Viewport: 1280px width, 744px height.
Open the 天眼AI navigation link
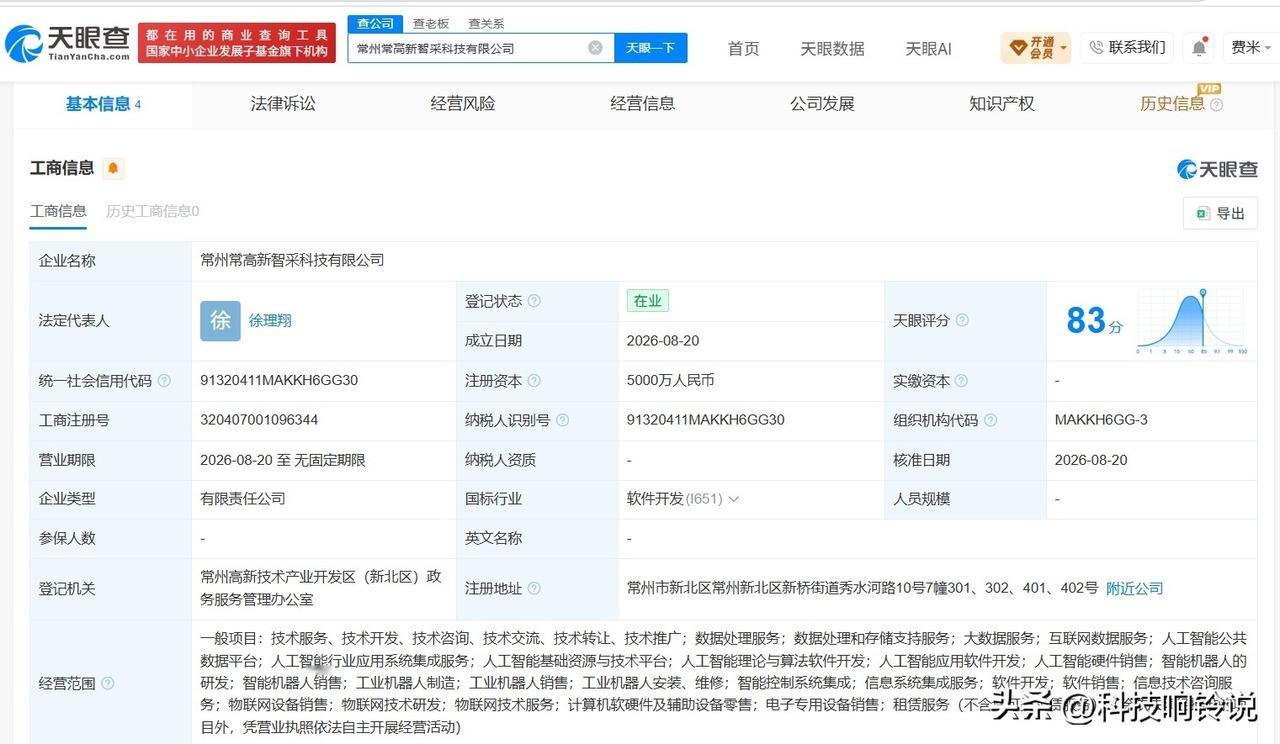tap(928, 48)
